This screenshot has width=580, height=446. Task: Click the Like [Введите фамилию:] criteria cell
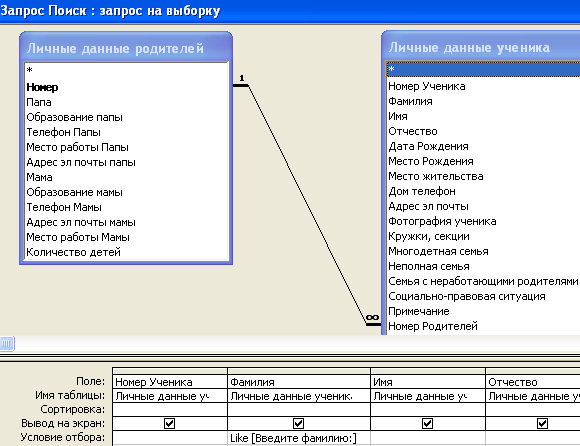299,438
